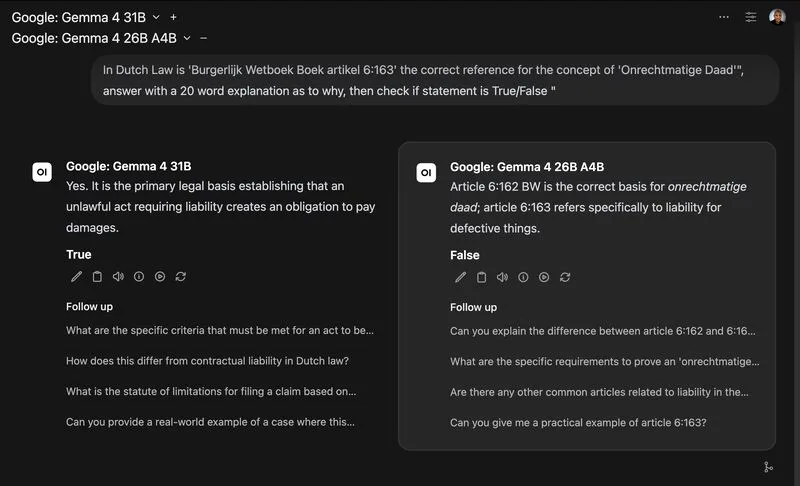This screenshot has height=486, width=800.
Task: Click the merge responses branch icon
Action: (x=768, y=467)
